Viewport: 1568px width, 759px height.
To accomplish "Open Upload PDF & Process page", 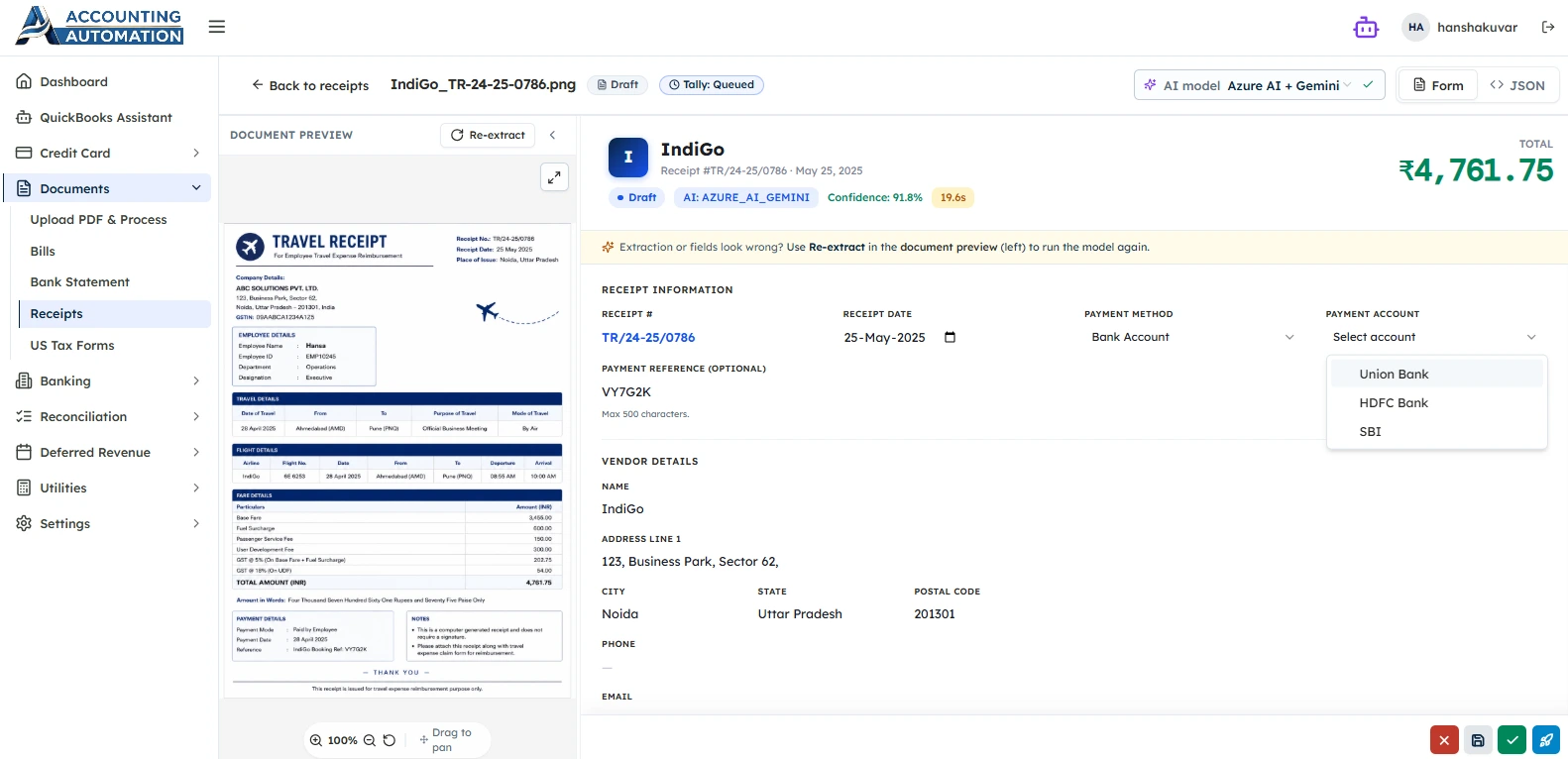I will point(115,219).
